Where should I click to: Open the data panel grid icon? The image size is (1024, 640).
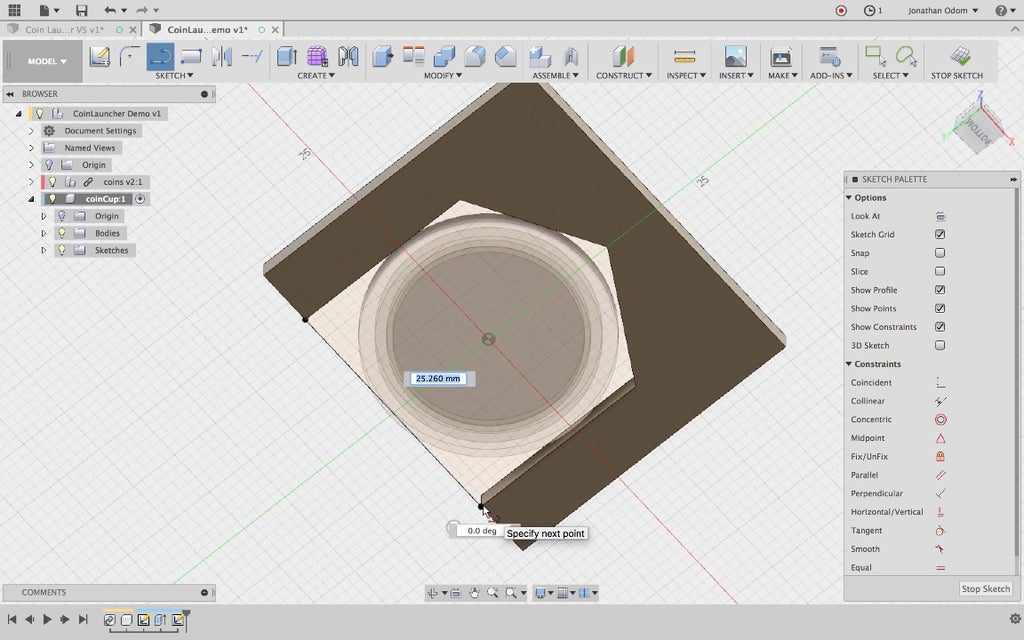14,10
